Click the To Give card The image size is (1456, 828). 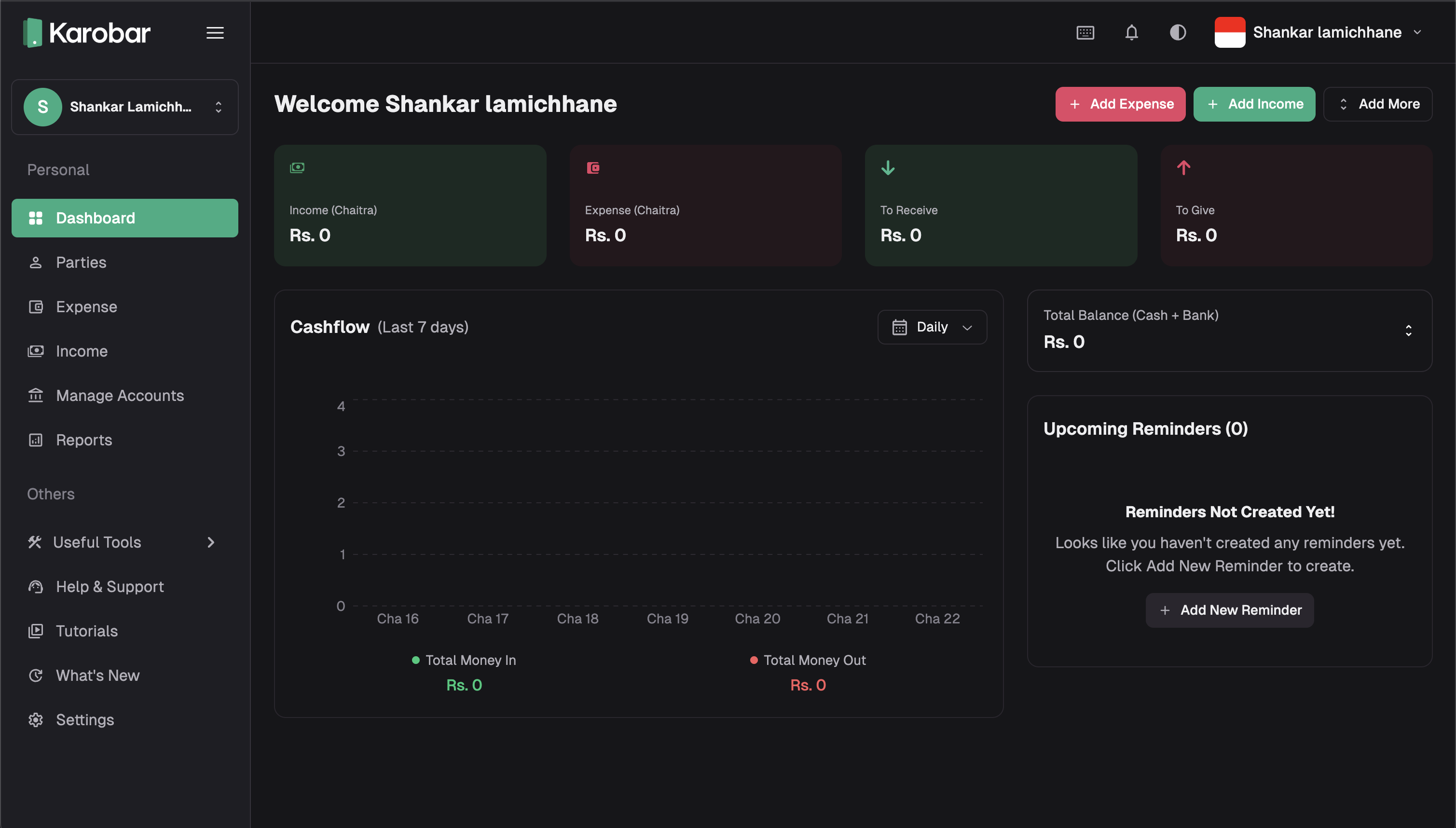coord(1296,205)
